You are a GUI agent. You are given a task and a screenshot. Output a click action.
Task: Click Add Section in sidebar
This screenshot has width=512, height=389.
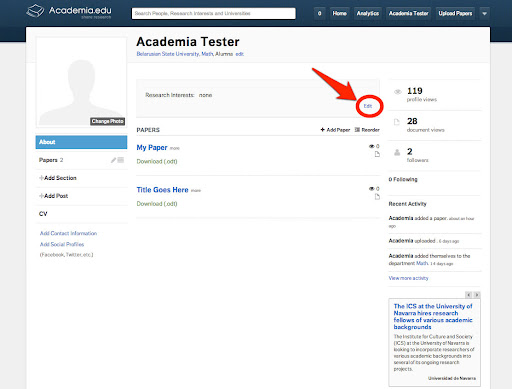[58, 178]
